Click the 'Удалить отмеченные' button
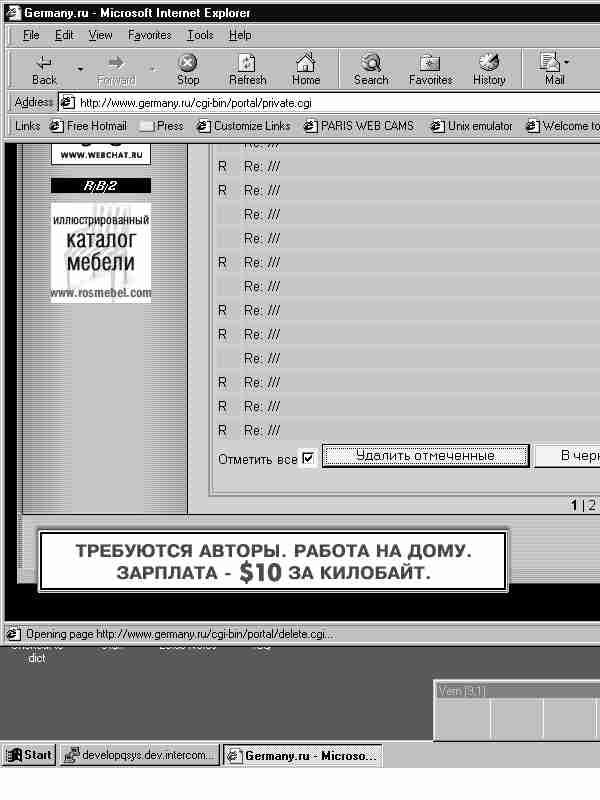Image resolution: width=600 pixels, height=800 pixels. (x=425, y=456)
